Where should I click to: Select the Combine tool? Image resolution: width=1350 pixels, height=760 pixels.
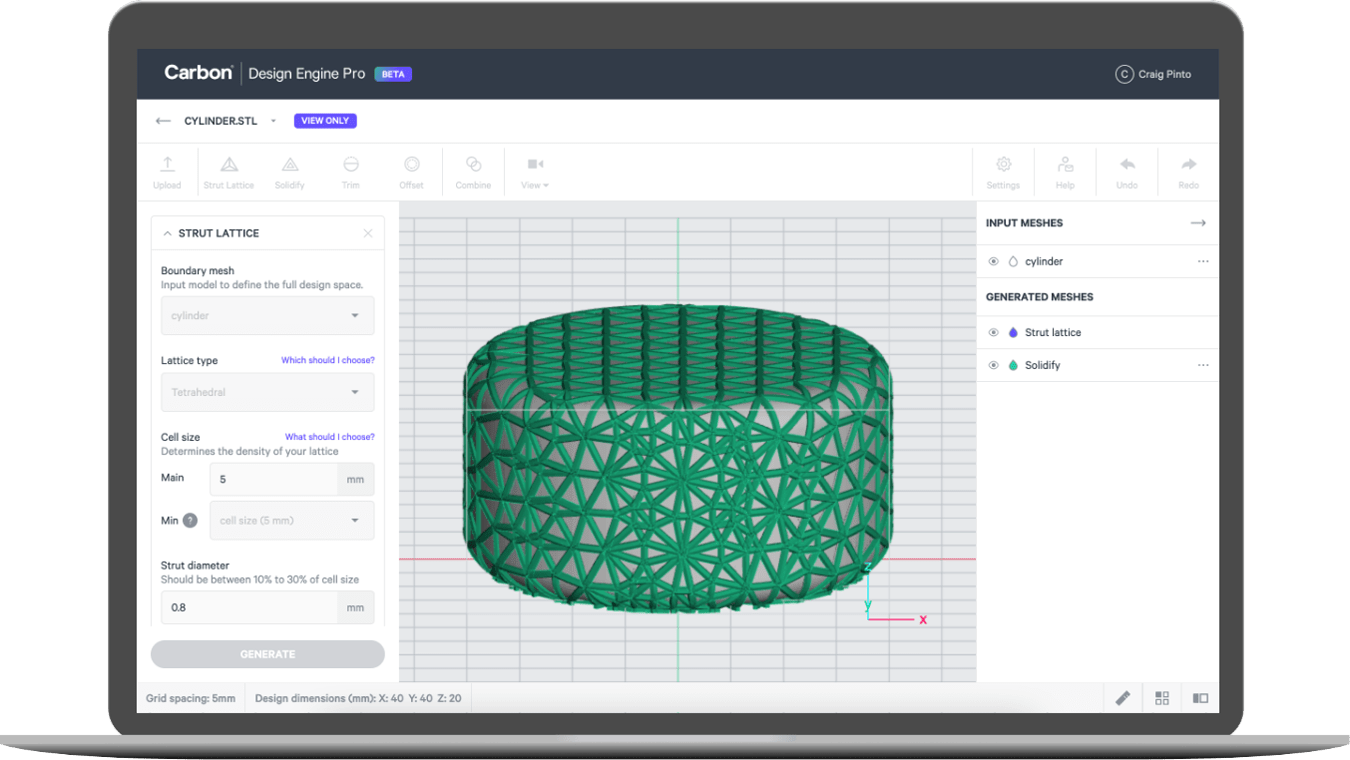pyautogui.click(x=472, y=171)
